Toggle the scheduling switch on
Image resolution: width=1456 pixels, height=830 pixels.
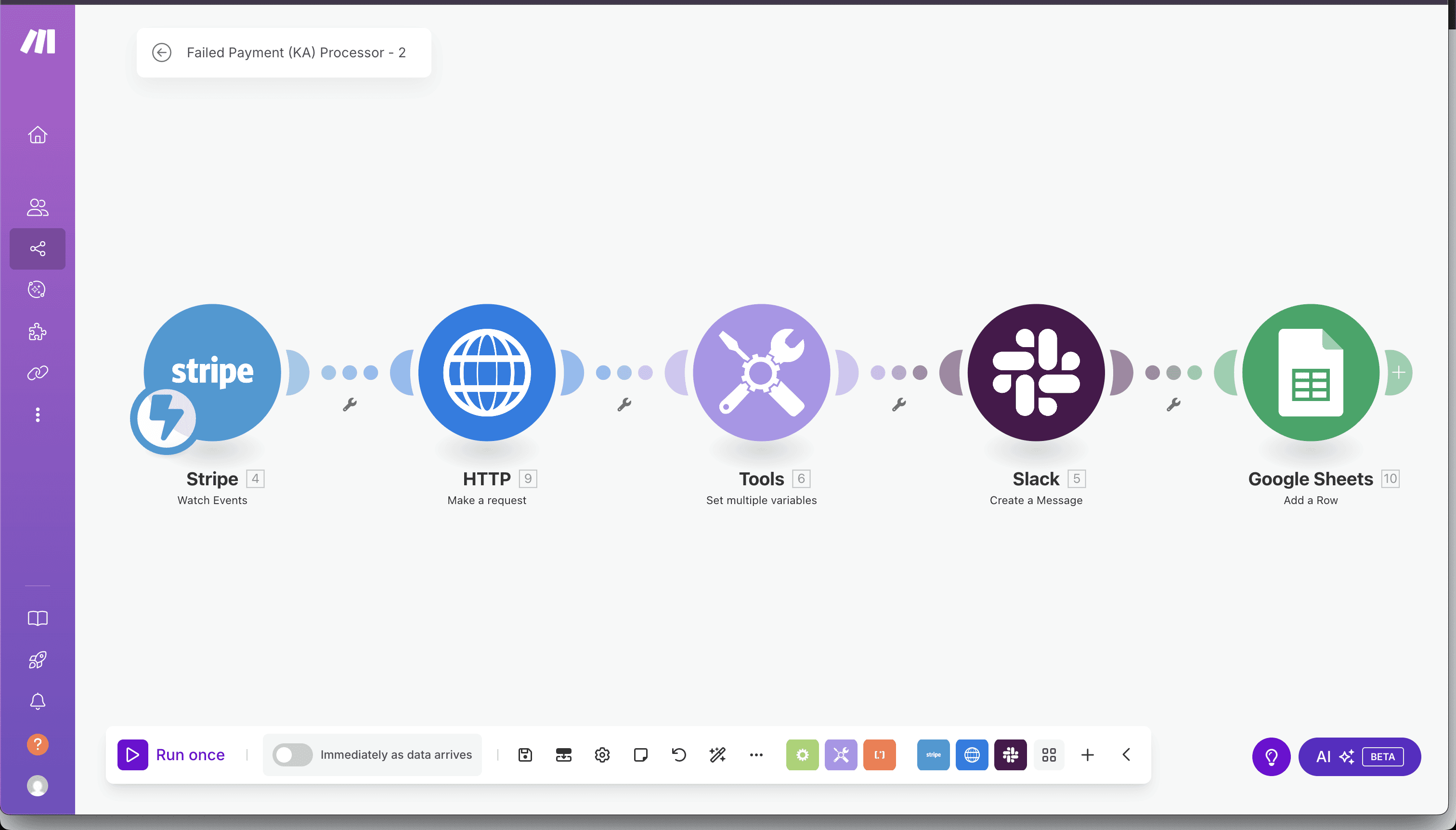tap(292, 755)
